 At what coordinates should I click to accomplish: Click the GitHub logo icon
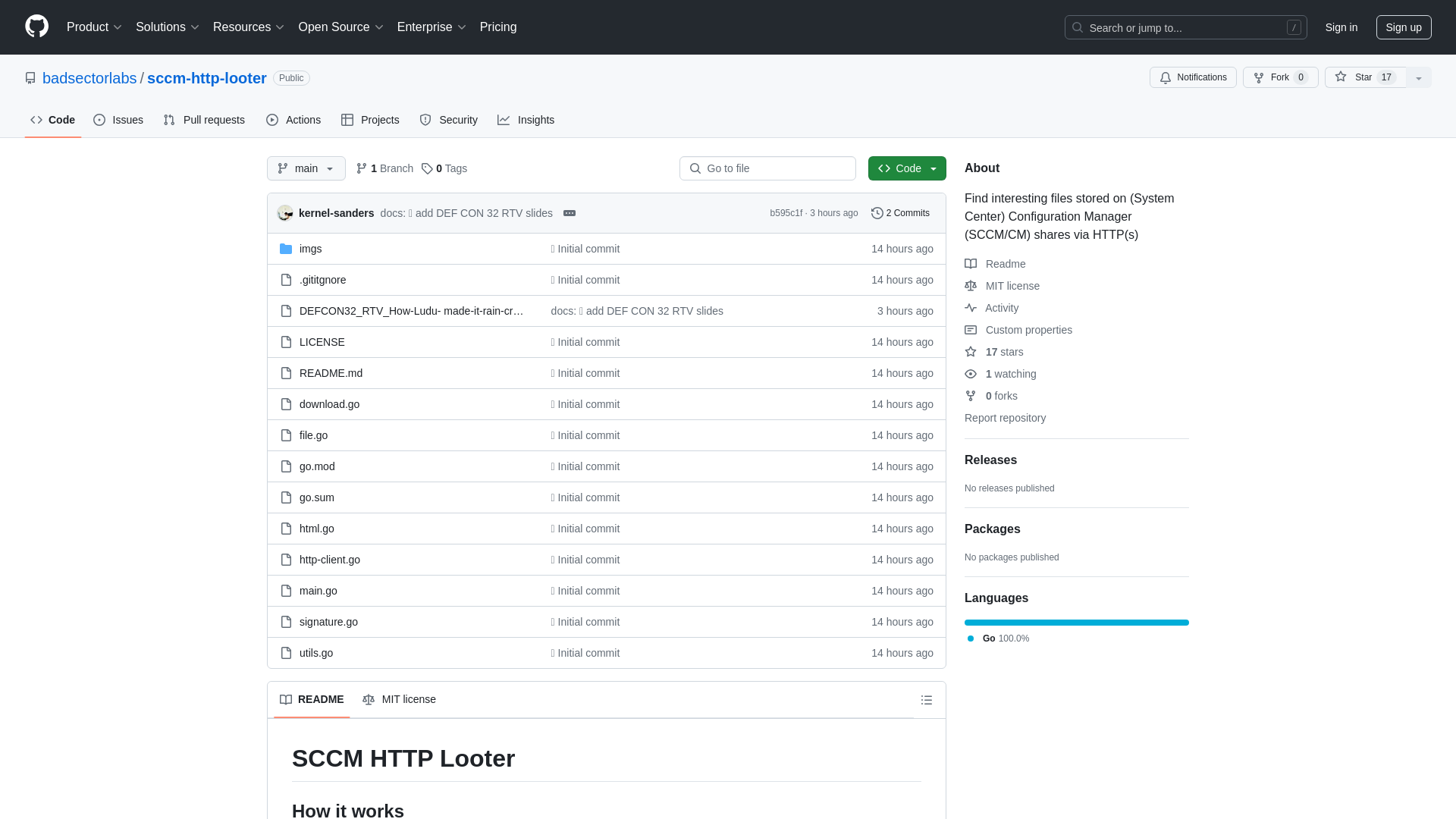click(36, 27)
